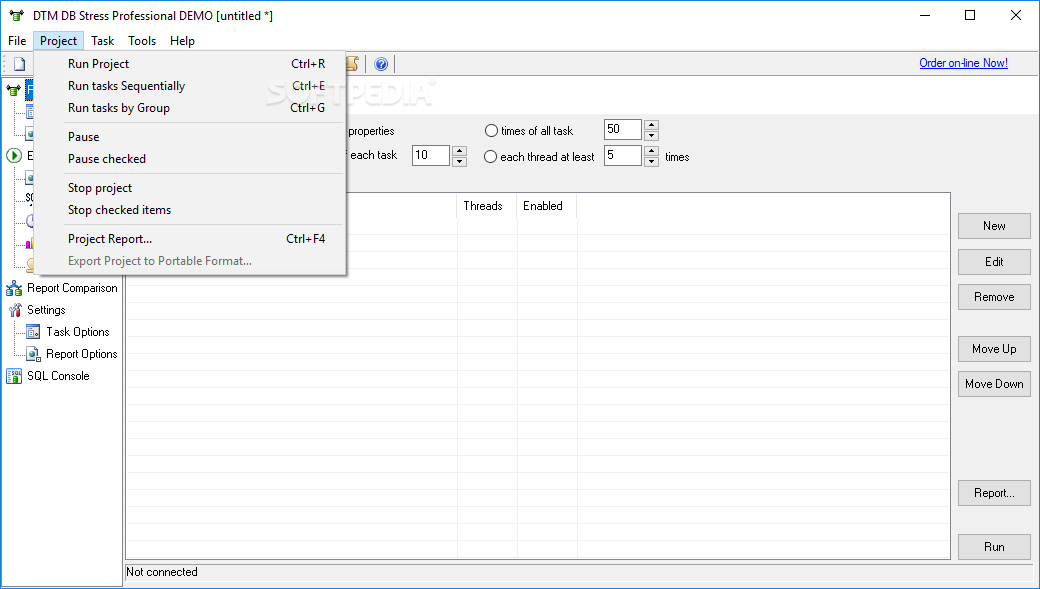The height and width of the screenshot is (589, 1040).
Task: Click the Move Down button
Action: pyautogui.click(x=994, y=384)
